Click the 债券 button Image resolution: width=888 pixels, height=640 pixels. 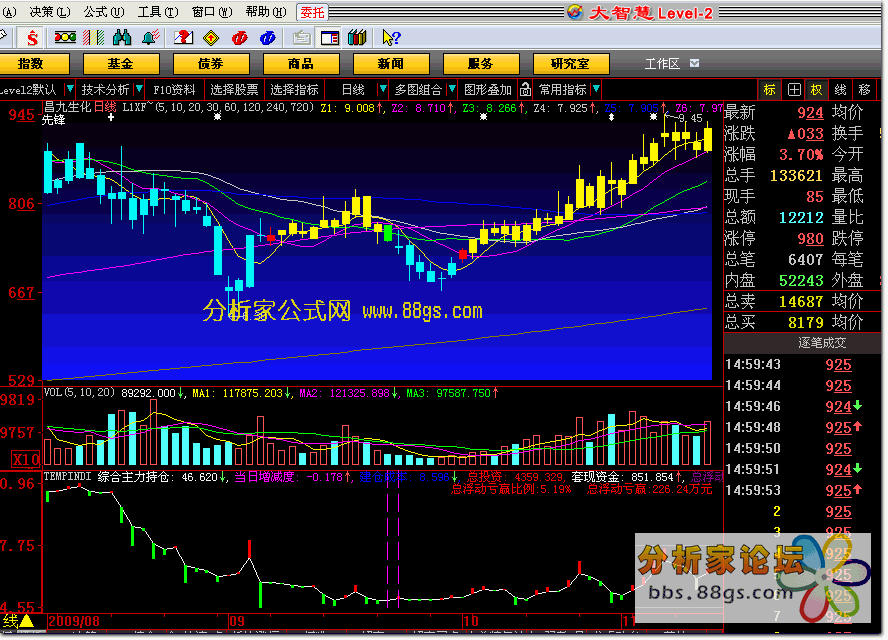click(211, 64)
